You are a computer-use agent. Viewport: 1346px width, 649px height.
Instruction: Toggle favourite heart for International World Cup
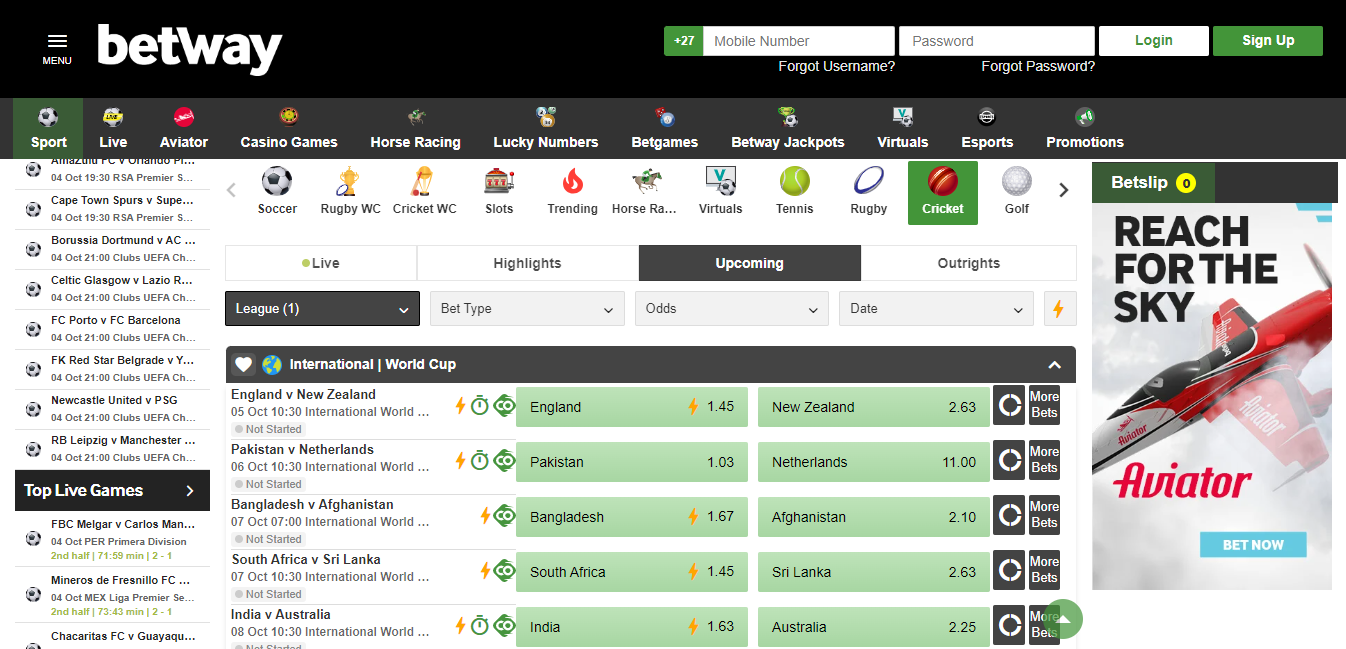point(244,365)
